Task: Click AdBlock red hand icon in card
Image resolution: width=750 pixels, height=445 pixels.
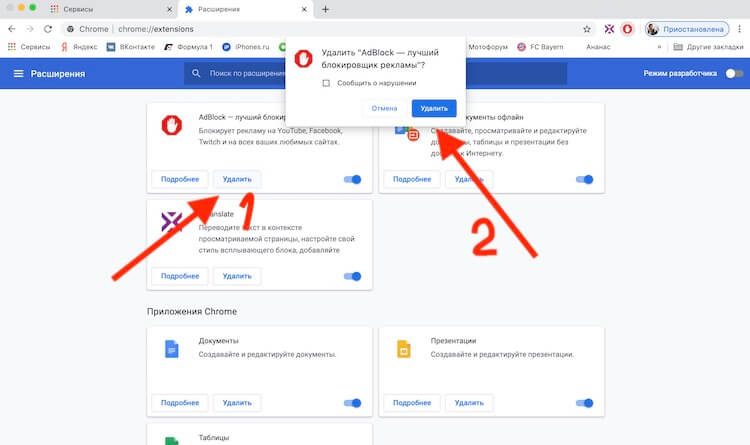Action: click(172, 125)
